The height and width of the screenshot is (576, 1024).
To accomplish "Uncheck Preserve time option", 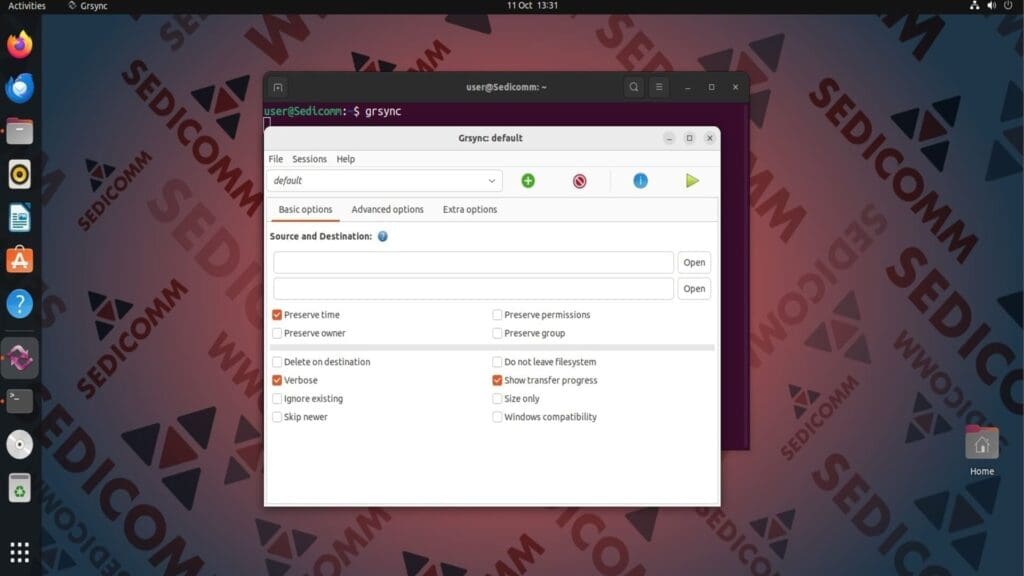I will click(277, 315).
